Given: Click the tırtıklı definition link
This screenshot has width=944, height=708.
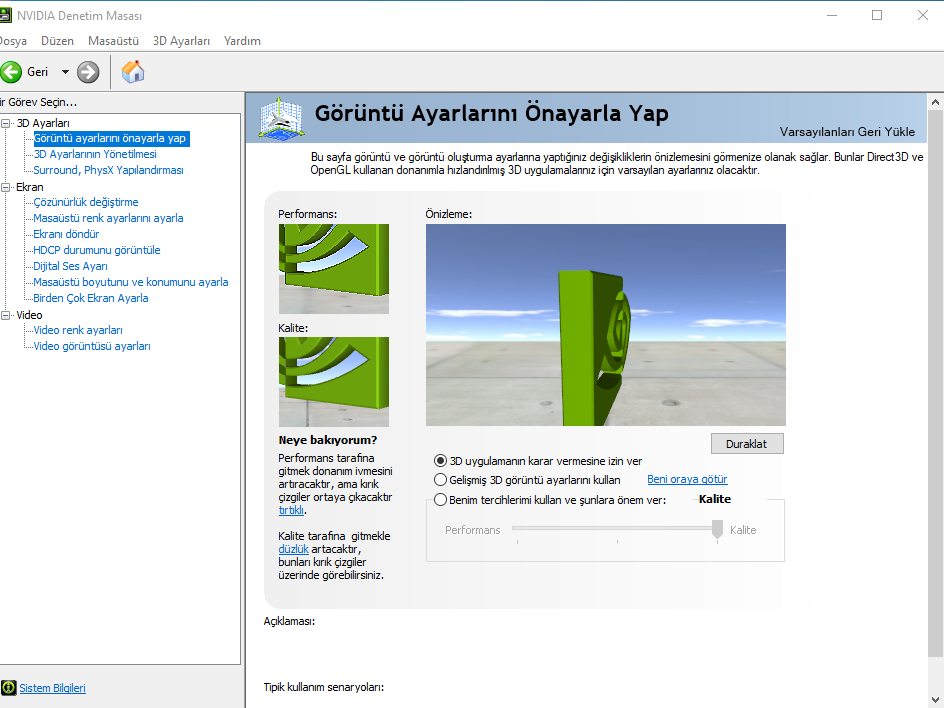Looking at the screenshot, I should point(291,510).
